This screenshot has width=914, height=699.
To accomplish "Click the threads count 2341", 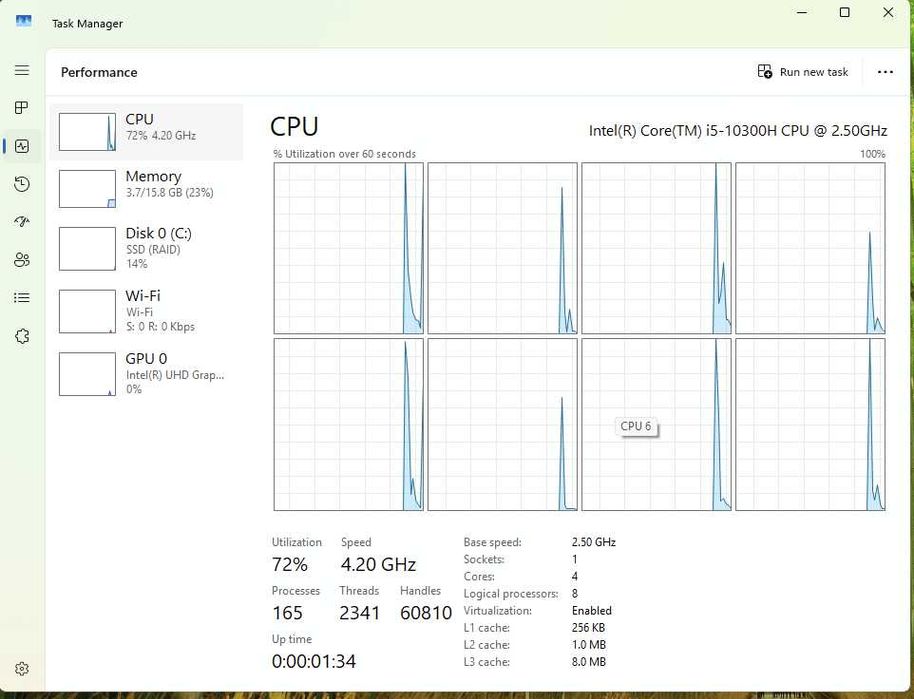I will point(360,613).
